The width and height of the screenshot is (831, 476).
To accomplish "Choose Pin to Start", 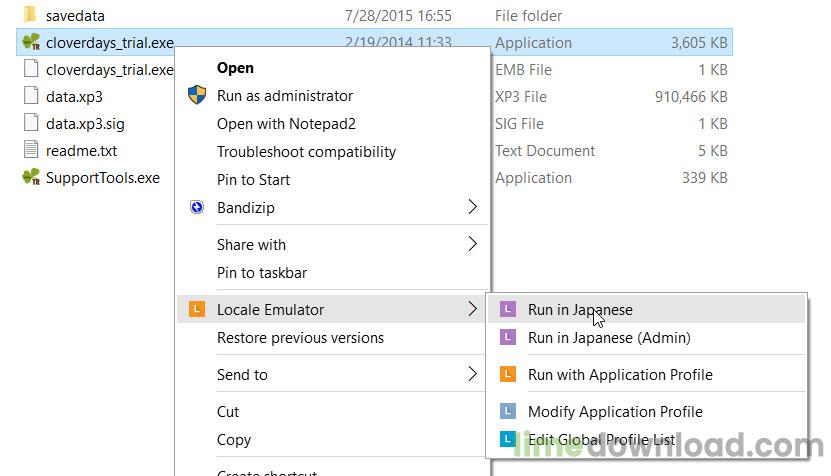I will (253, 180).
